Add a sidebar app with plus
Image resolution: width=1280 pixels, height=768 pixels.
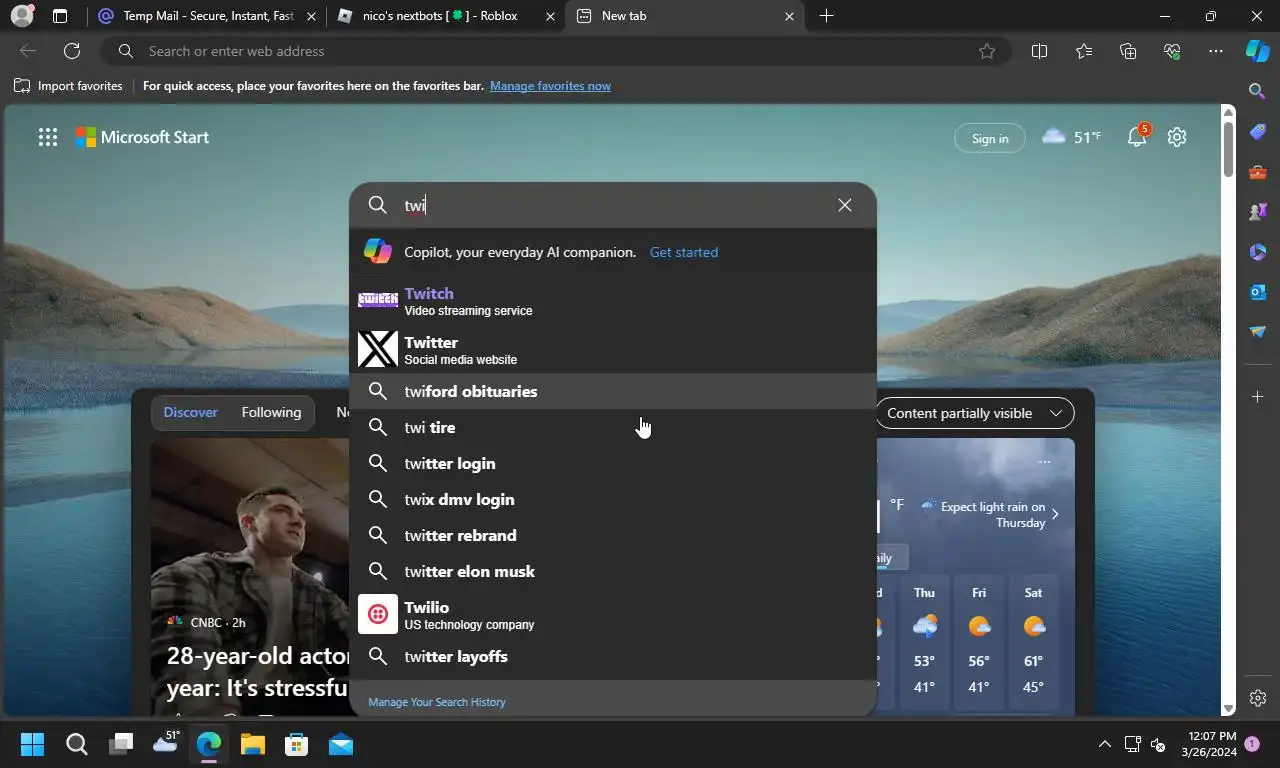pyautogui.click(x=1258, y=397)
